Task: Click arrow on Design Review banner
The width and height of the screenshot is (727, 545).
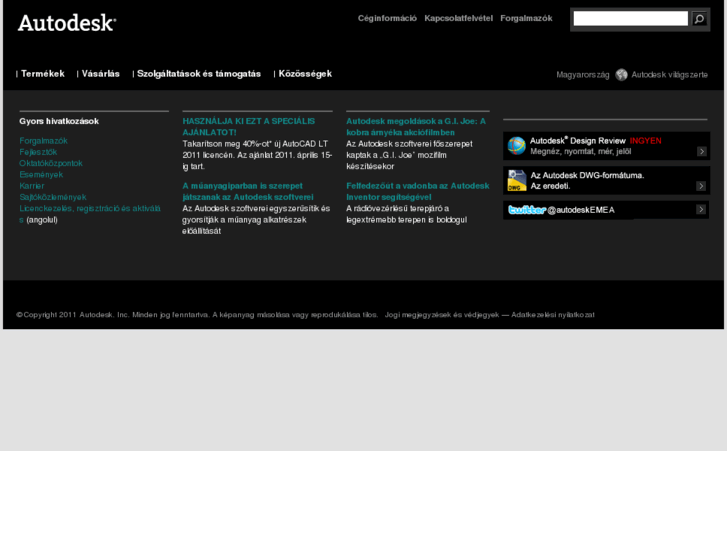Action: click(x=701, y=151)
